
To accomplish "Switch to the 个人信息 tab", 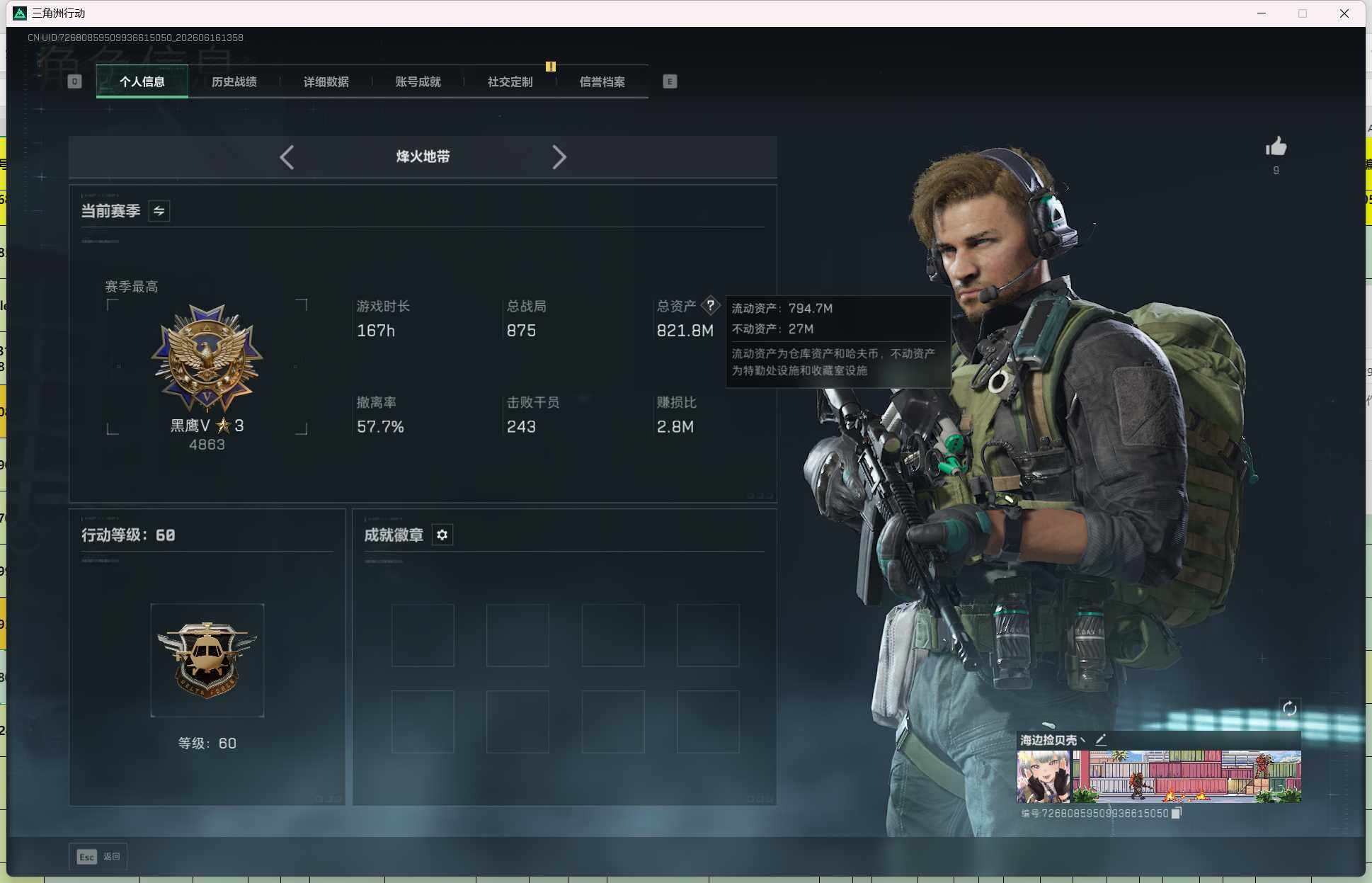I will (142, 81).
